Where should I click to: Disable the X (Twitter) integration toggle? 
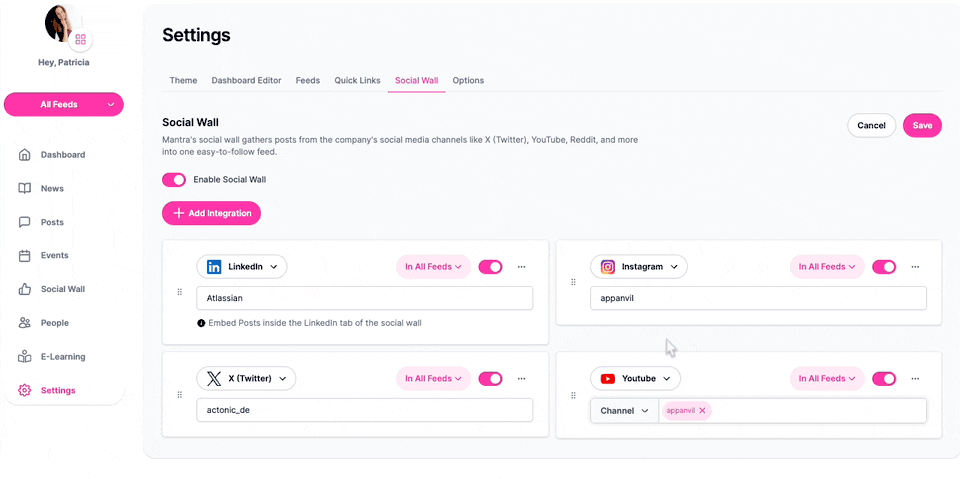tap(490, 379)
